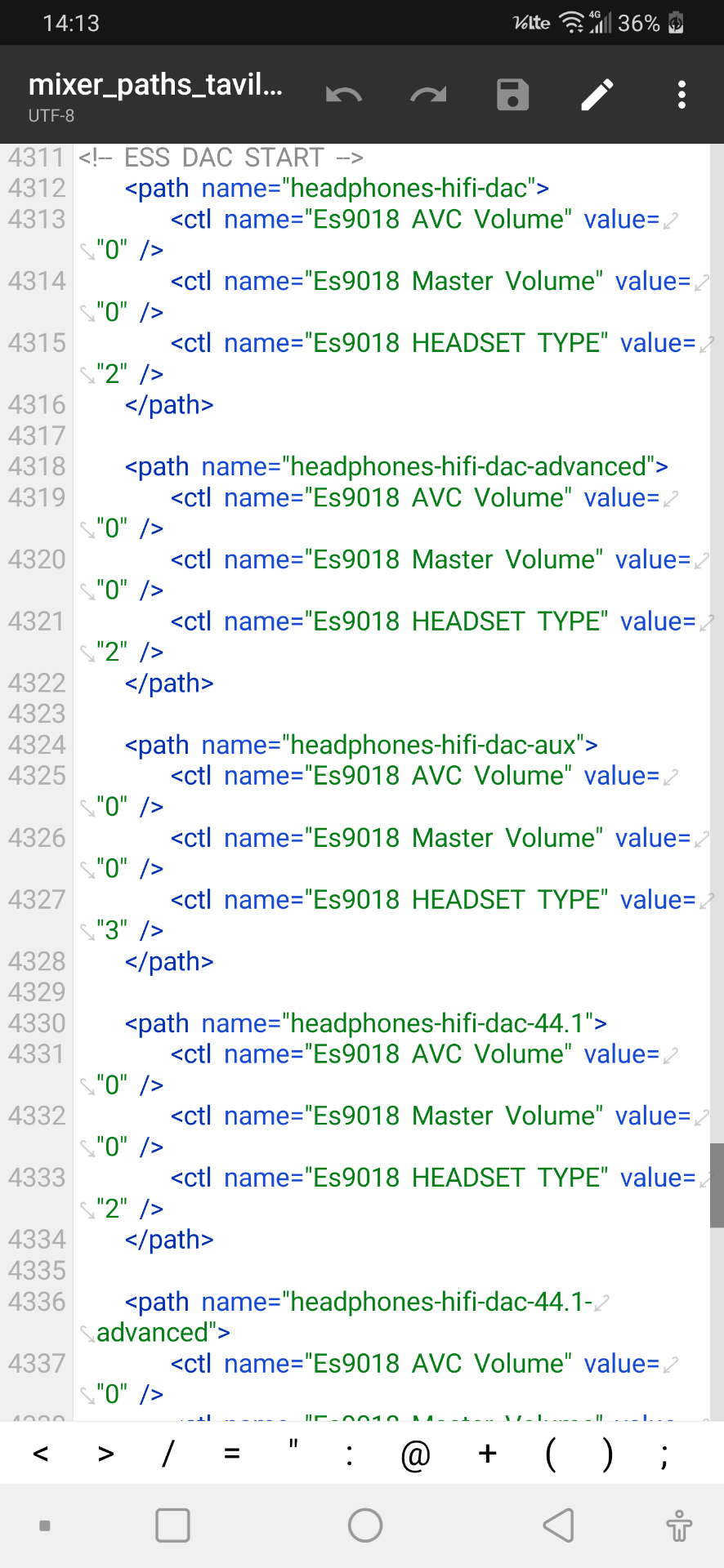The image size is (724, 1568).
Task: Select line number 4324 in the gutter
Action: pos(37,745)
